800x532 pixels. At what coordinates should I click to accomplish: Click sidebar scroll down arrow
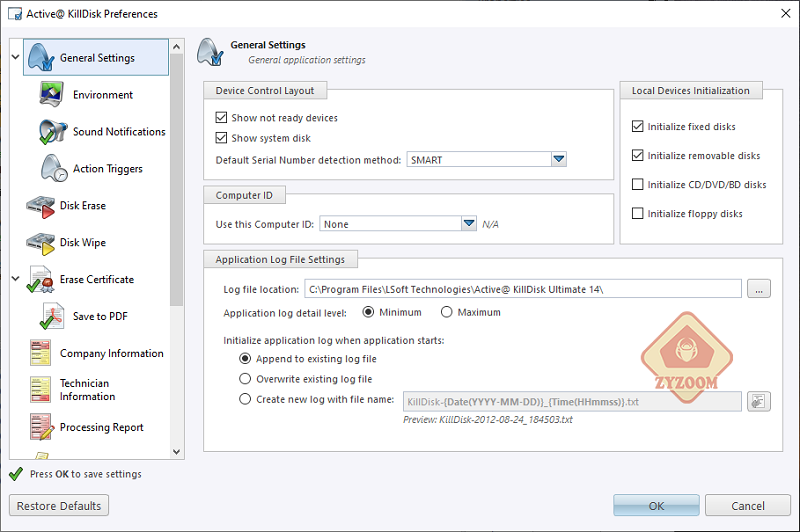[x=177, y=451]
